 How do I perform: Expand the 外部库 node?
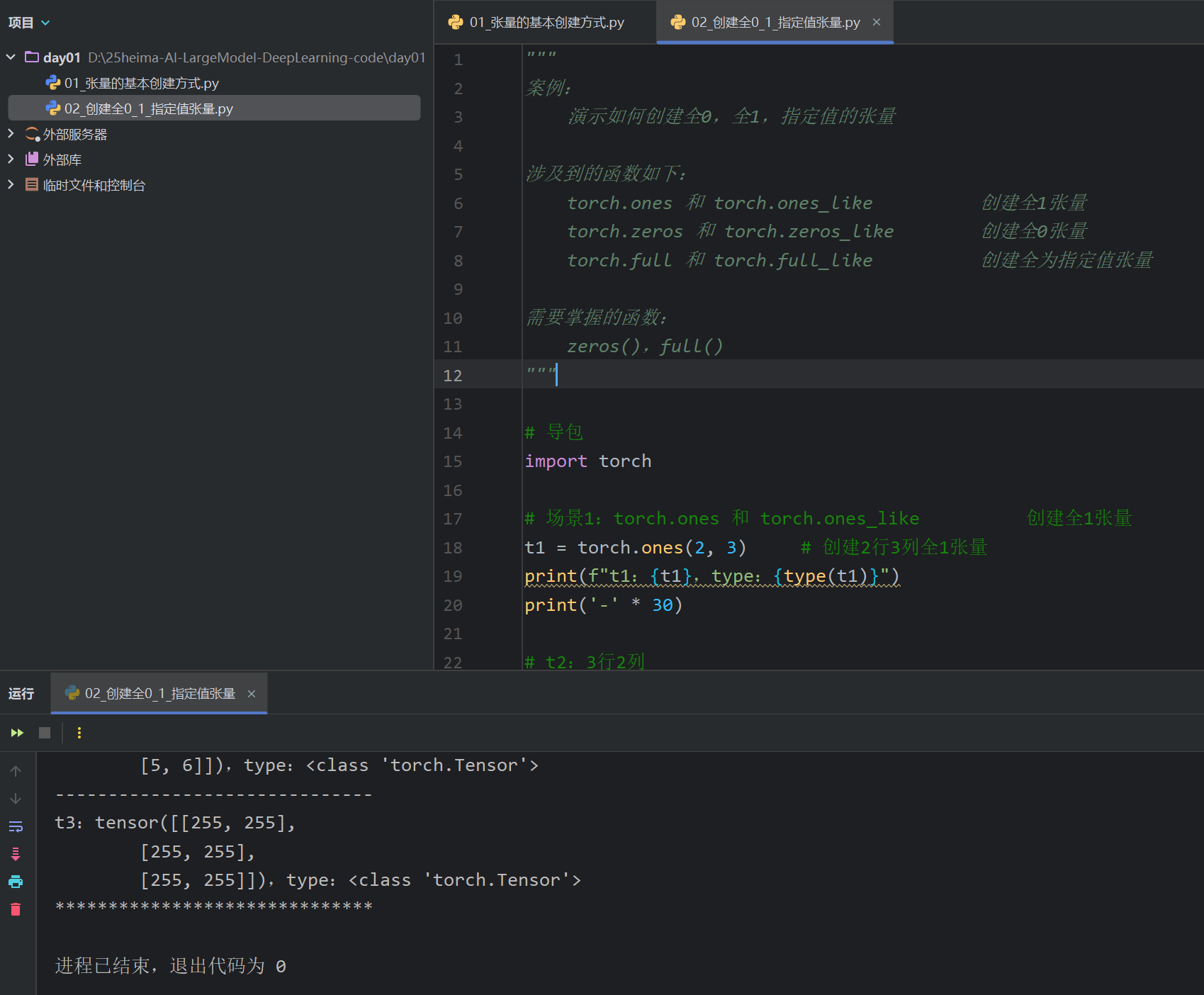point(11,159)
